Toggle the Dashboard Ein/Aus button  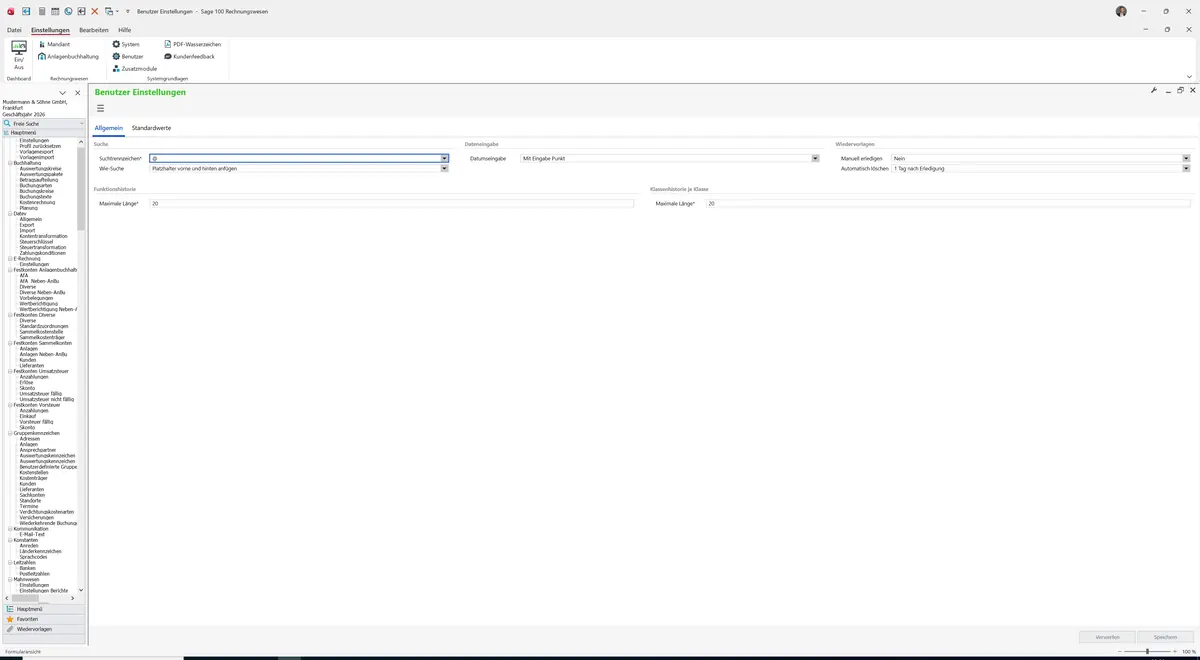click(19, 55)
